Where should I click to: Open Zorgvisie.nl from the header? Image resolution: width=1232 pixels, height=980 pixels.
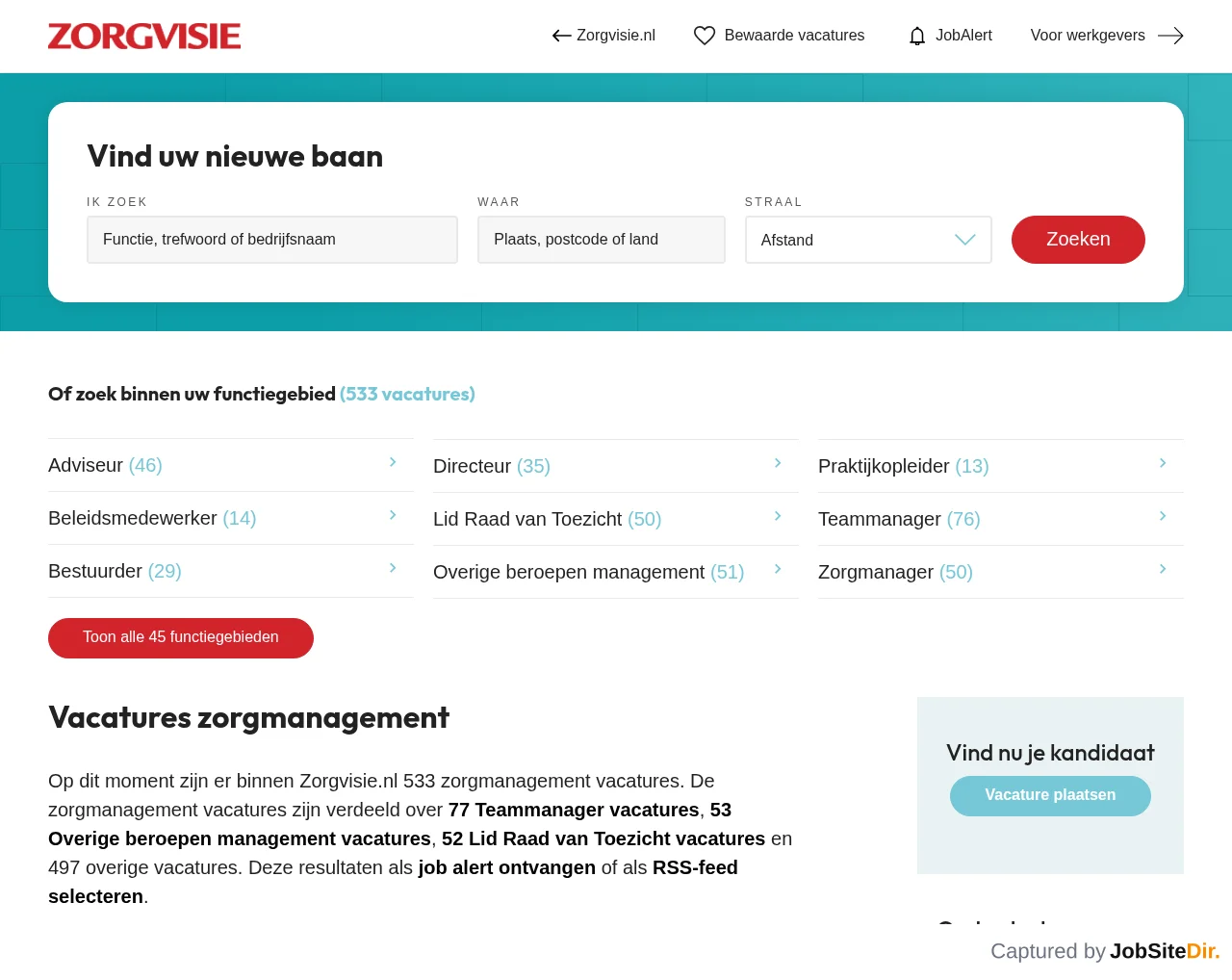pyautogui.click(x=615, y=36)
